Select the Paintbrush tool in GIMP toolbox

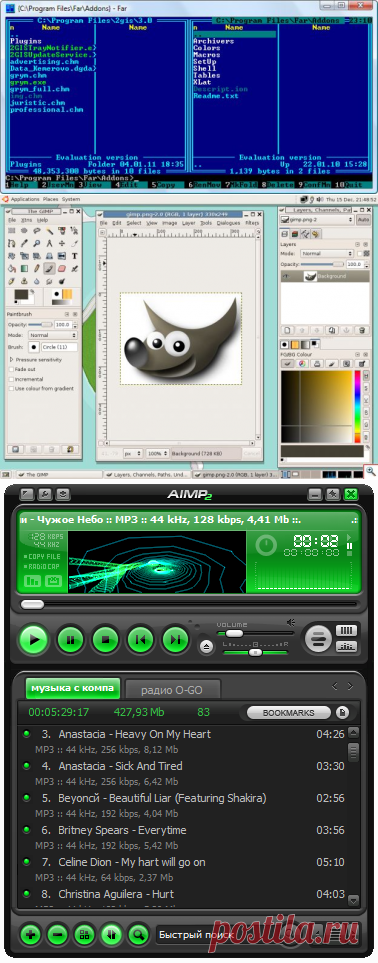click(x=49, y=268)
